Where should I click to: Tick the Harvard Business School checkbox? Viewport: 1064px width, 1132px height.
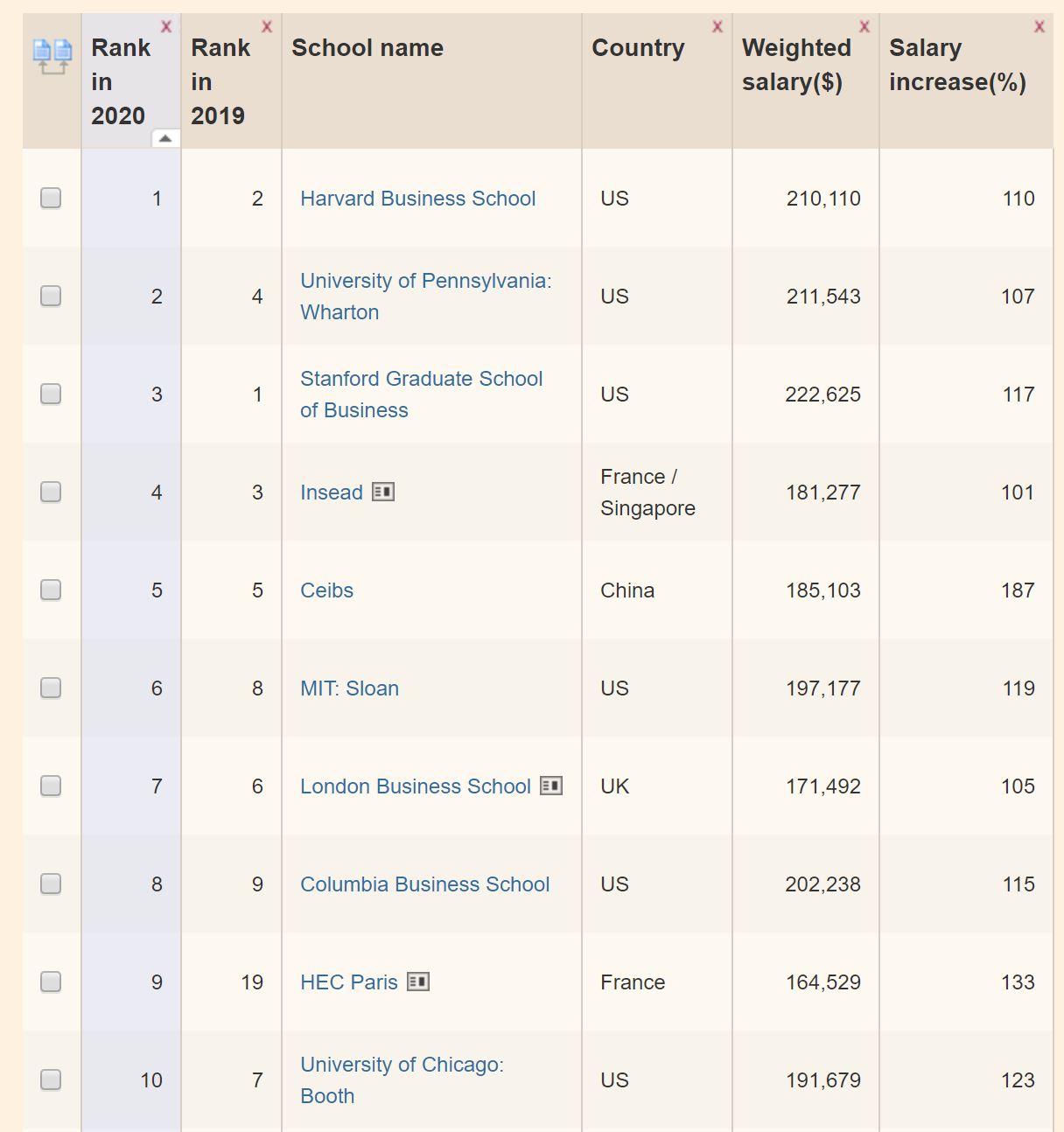[51, 199]
